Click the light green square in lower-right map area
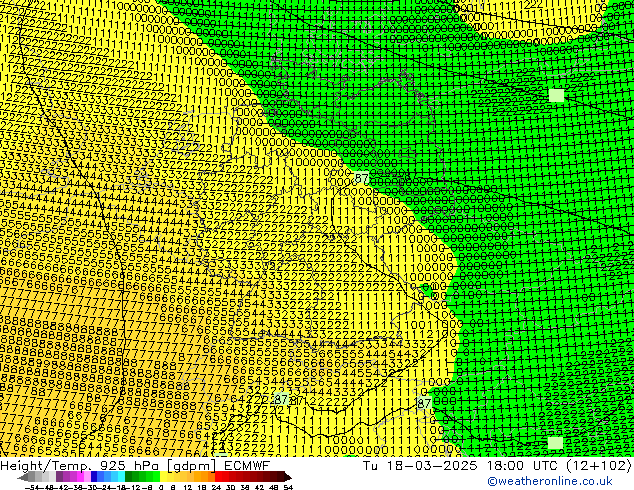 point(555,443)
